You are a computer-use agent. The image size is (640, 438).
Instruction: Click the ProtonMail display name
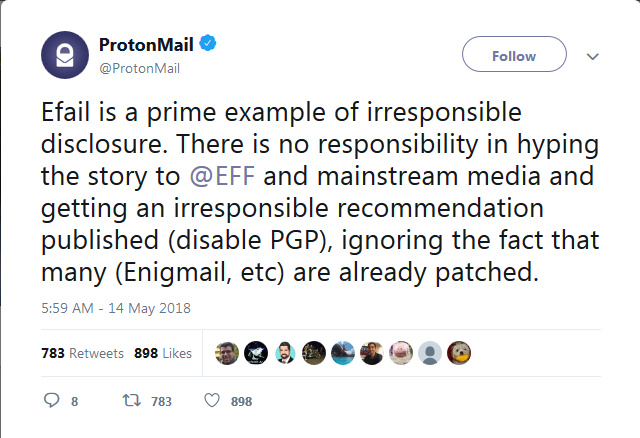pos(148,45)
